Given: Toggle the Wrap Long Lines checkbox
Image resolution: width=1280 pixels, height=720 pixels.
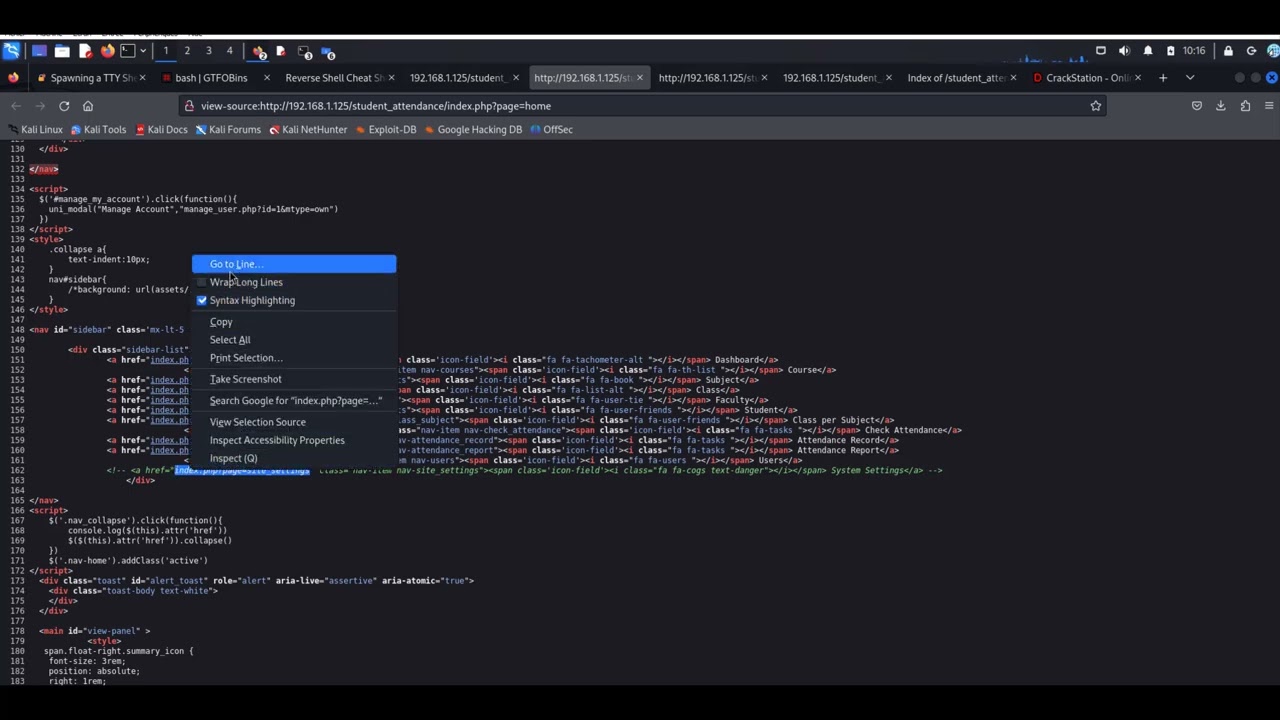Looking at the screenshot, I should (202, 282).
